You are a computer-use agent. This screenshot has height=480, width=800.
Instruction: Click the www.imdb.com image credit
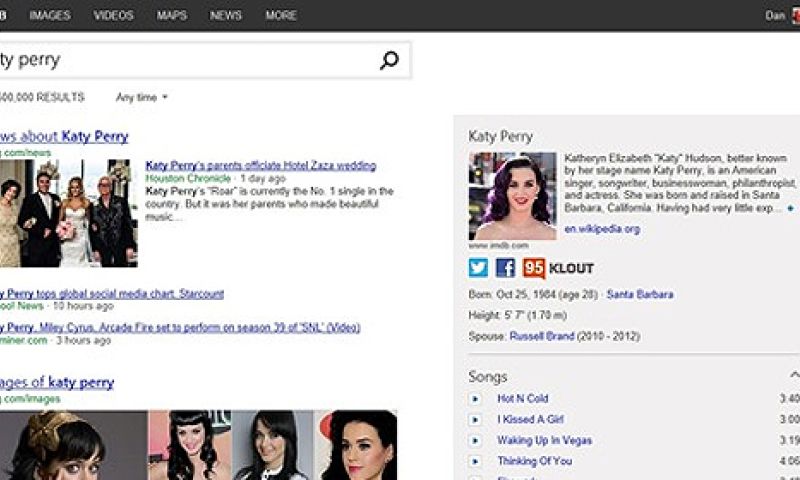coord(498,245)
